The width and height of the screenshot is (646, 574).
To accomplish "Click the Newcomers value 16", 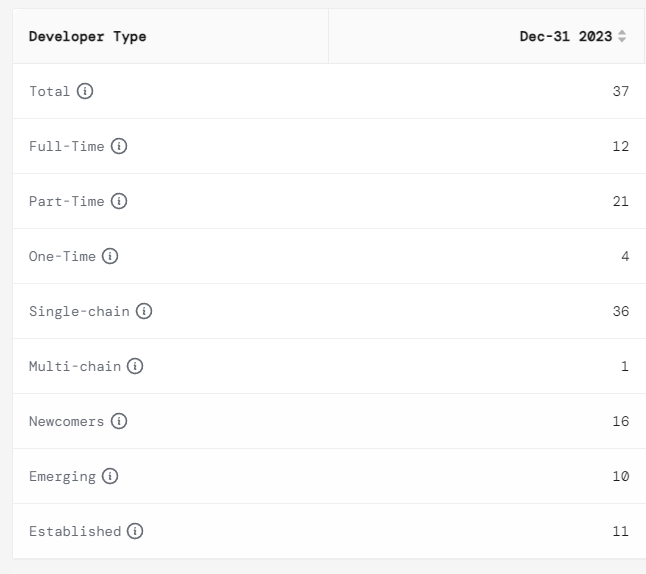I will (x=621, y=421).
